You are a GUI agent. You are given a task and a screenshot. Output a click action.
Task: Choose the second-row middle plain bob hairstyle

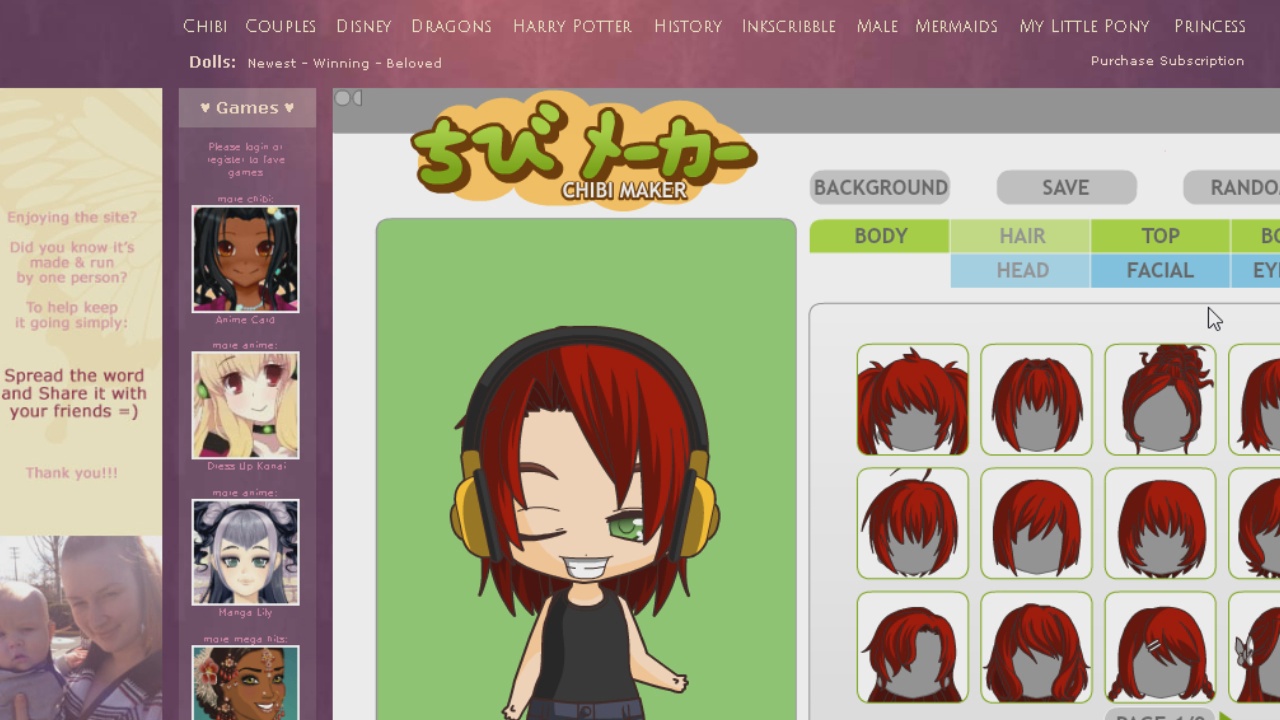coord(1036,523)
